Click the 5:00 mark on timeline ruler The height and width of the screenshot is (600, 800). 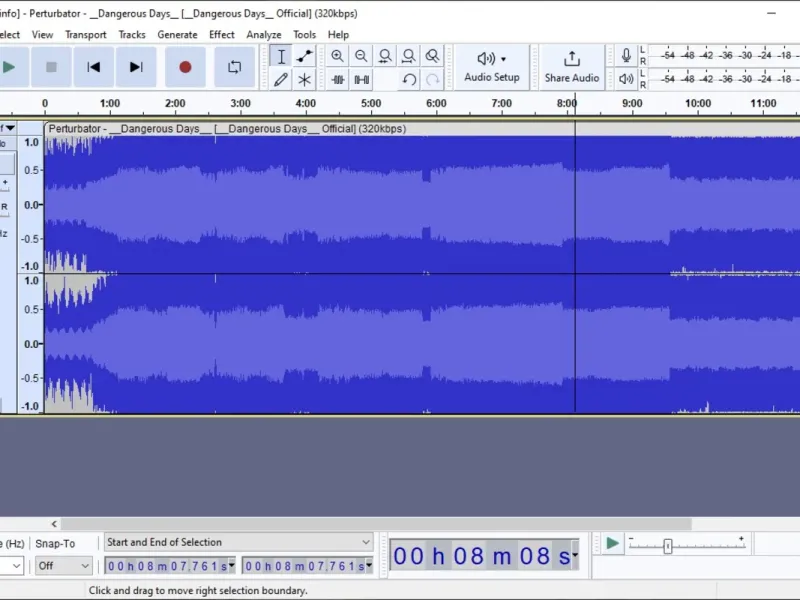[371, 104]
